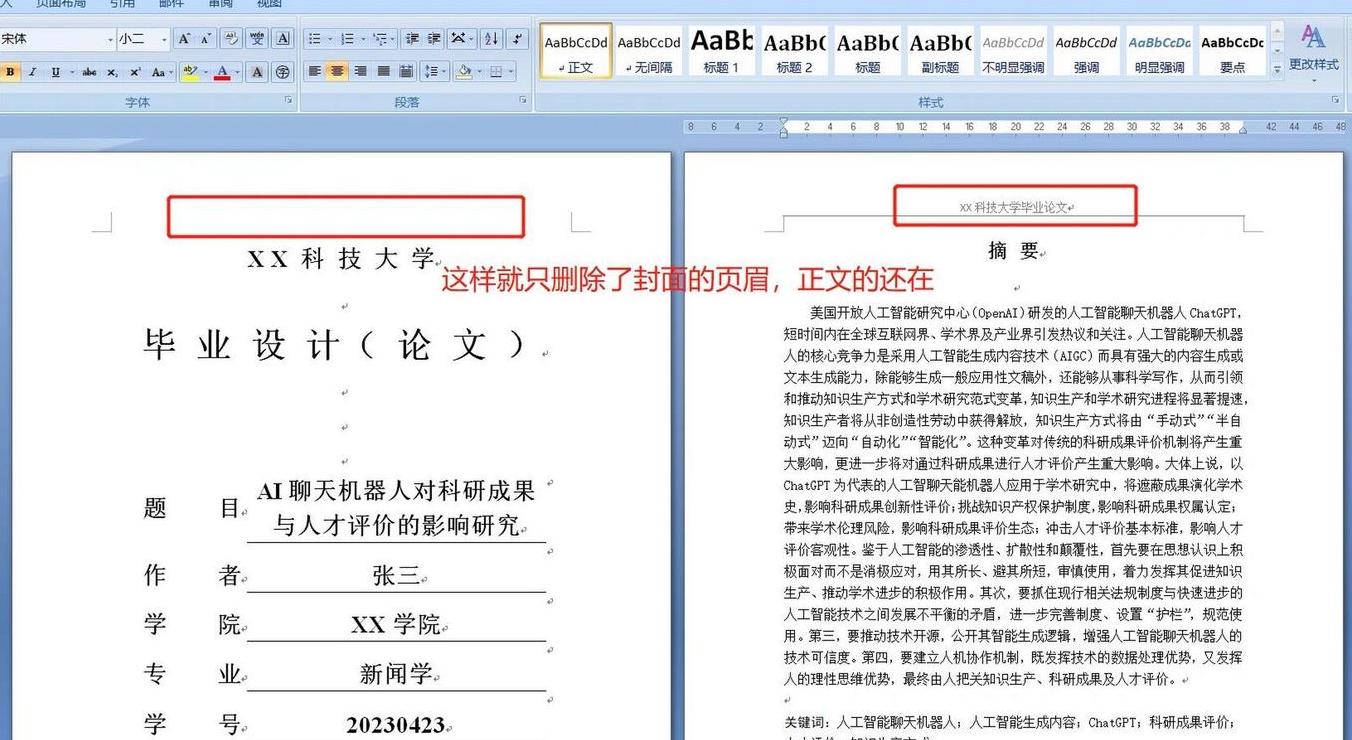Toggle Bold formatting
1352x740 pixels.
coord(10,72)
